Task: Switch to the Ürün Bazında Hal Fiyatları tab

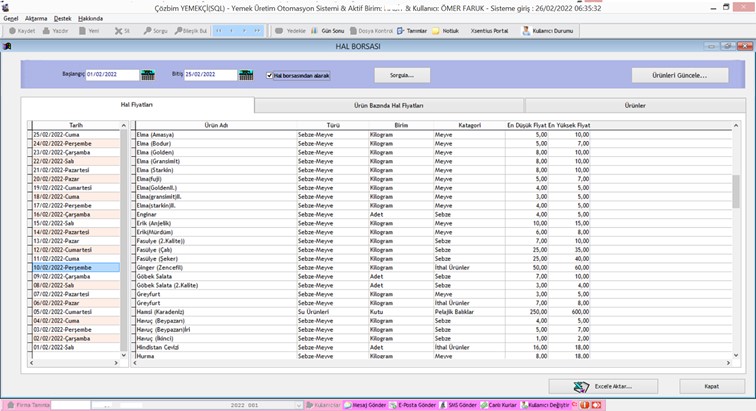Action: coord(389,105)
